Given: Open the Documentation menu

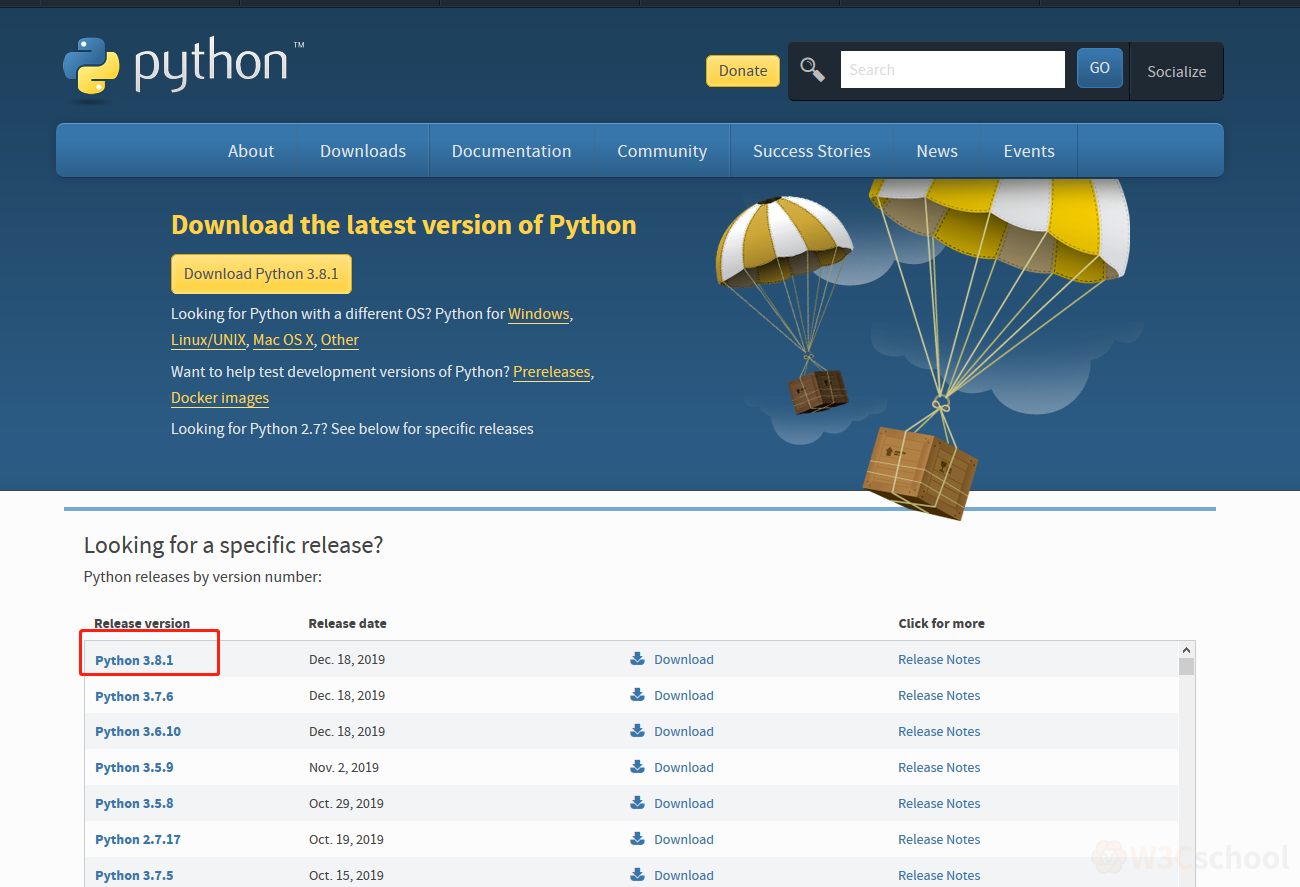Looking at the screenshot, I should [511, 151].
